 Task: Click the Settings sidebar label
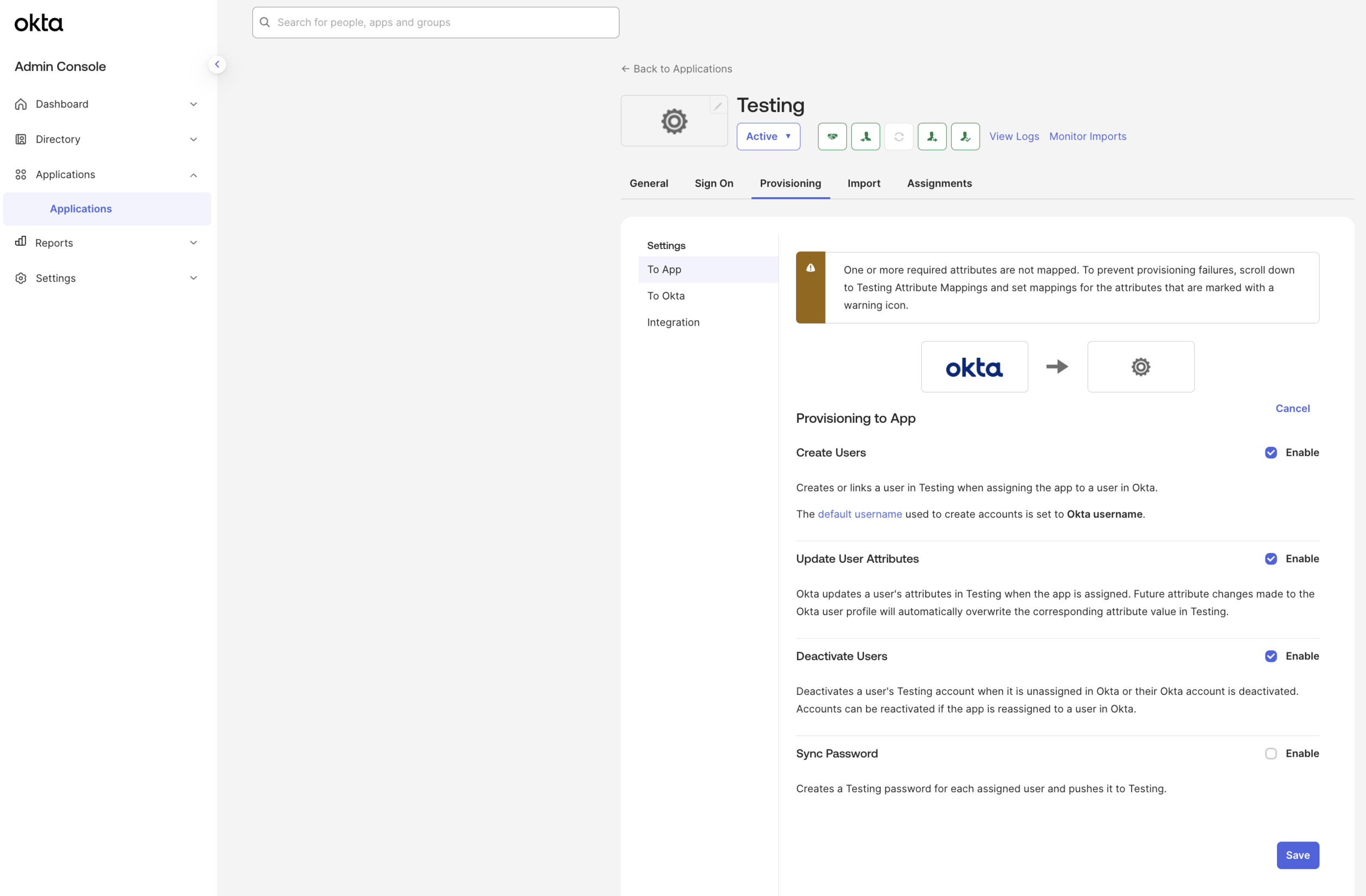[x=56, y=278]
